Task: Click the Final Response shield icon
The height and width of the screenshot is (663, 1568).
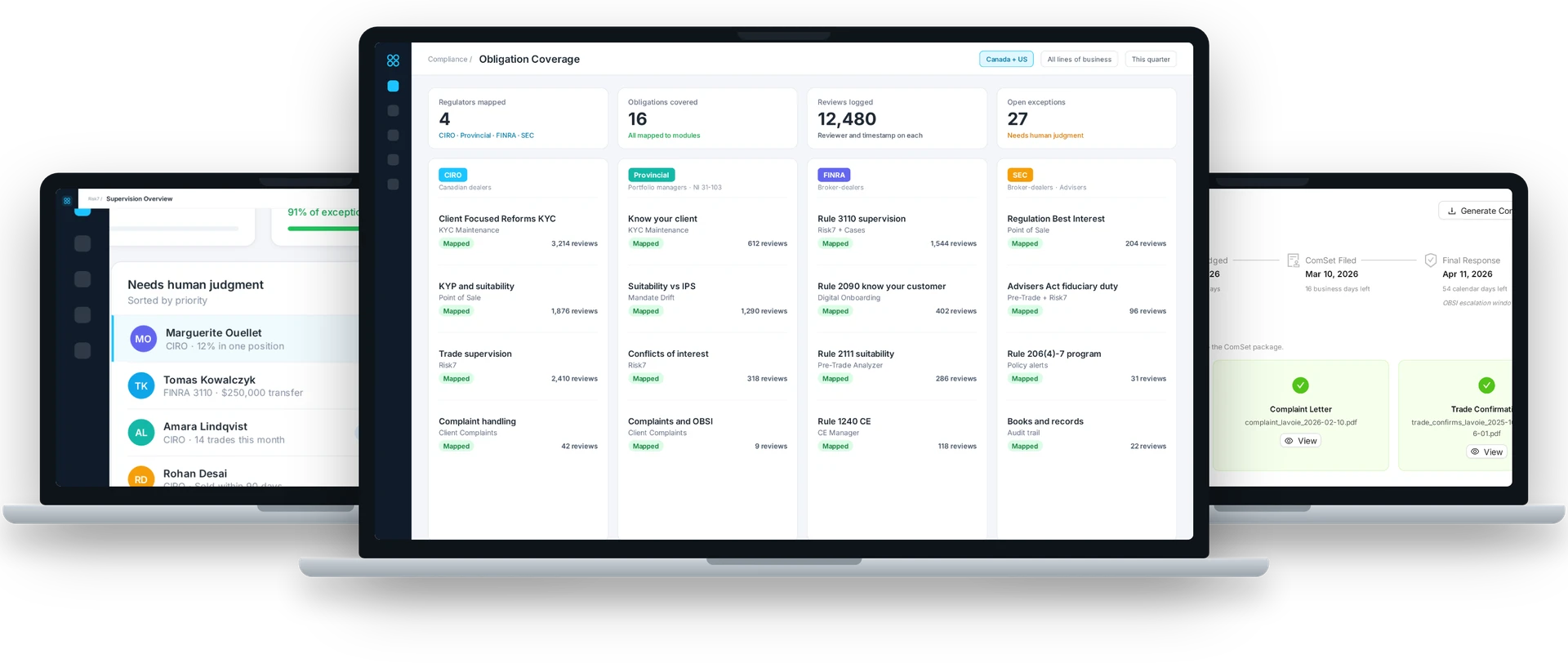Action: [x=1431, y=260]
